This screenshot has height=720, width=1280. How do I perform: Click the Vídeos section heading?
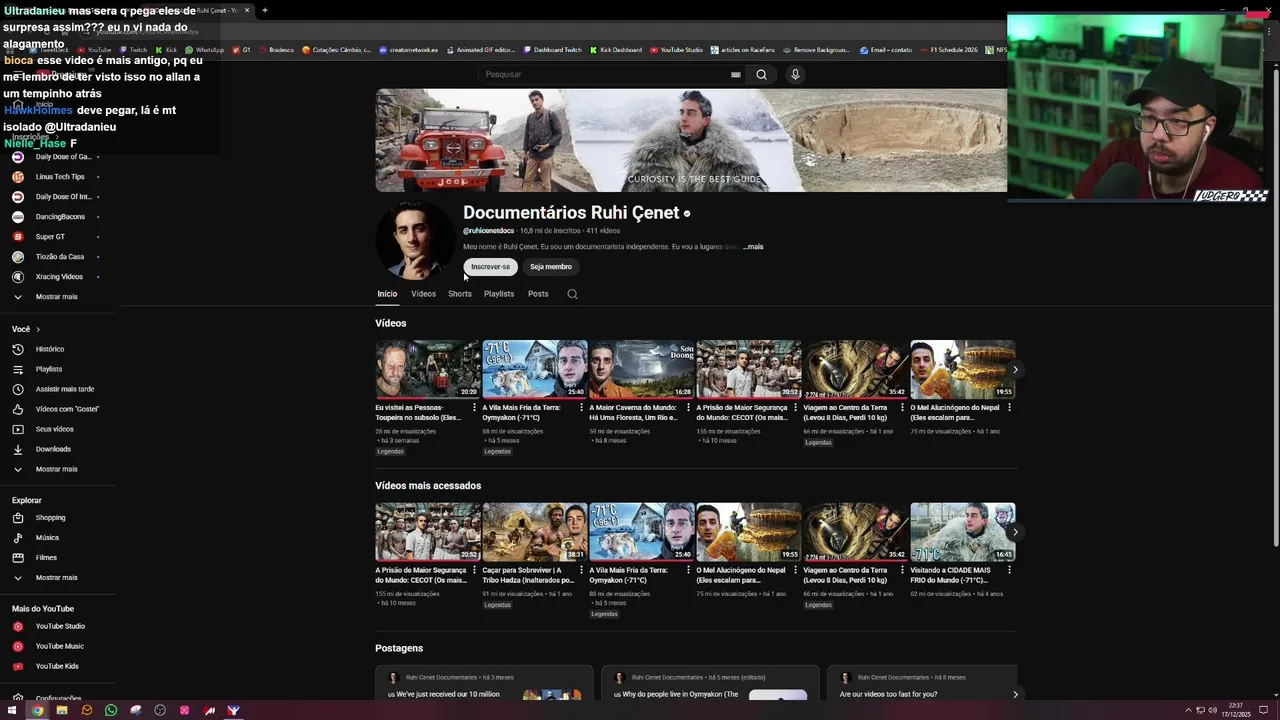point(391,323)
